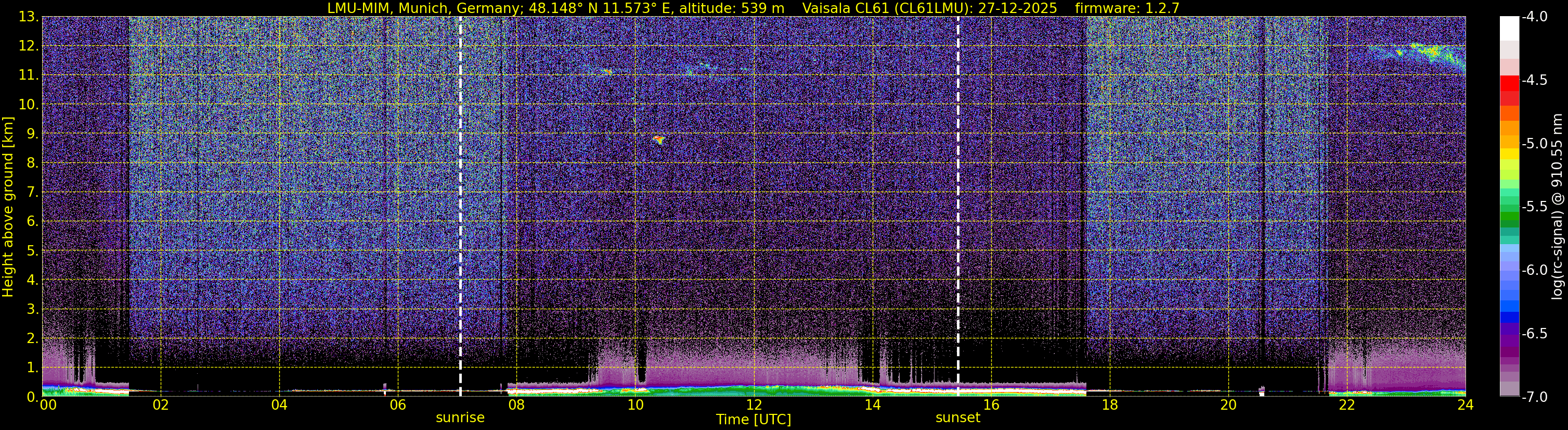This screenshot has height=430, width=1568.
Task: Select the "sunrise" label below the time axis
Action: pyautogui.click(x=460, y=418)
